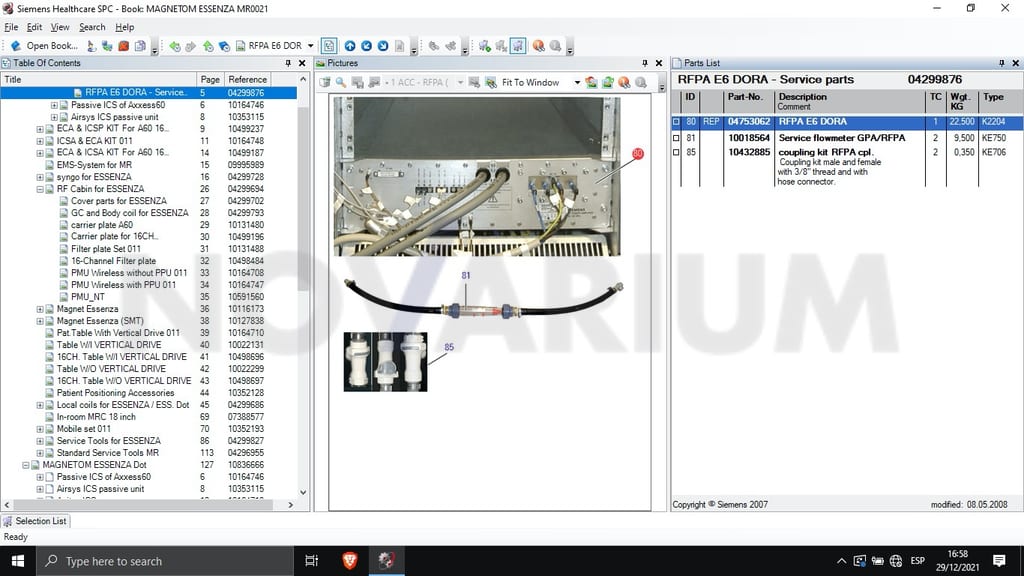Click the tree vertical scrollbar down arrow
This screenshot has height=576, width=1024.
pyautogui.click(x=303, y=492)
